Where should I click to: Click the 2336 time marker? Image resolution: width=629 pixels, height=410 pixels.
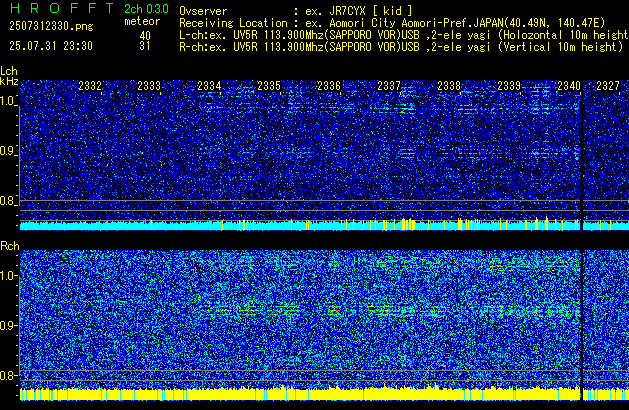[x=329, y=86]
